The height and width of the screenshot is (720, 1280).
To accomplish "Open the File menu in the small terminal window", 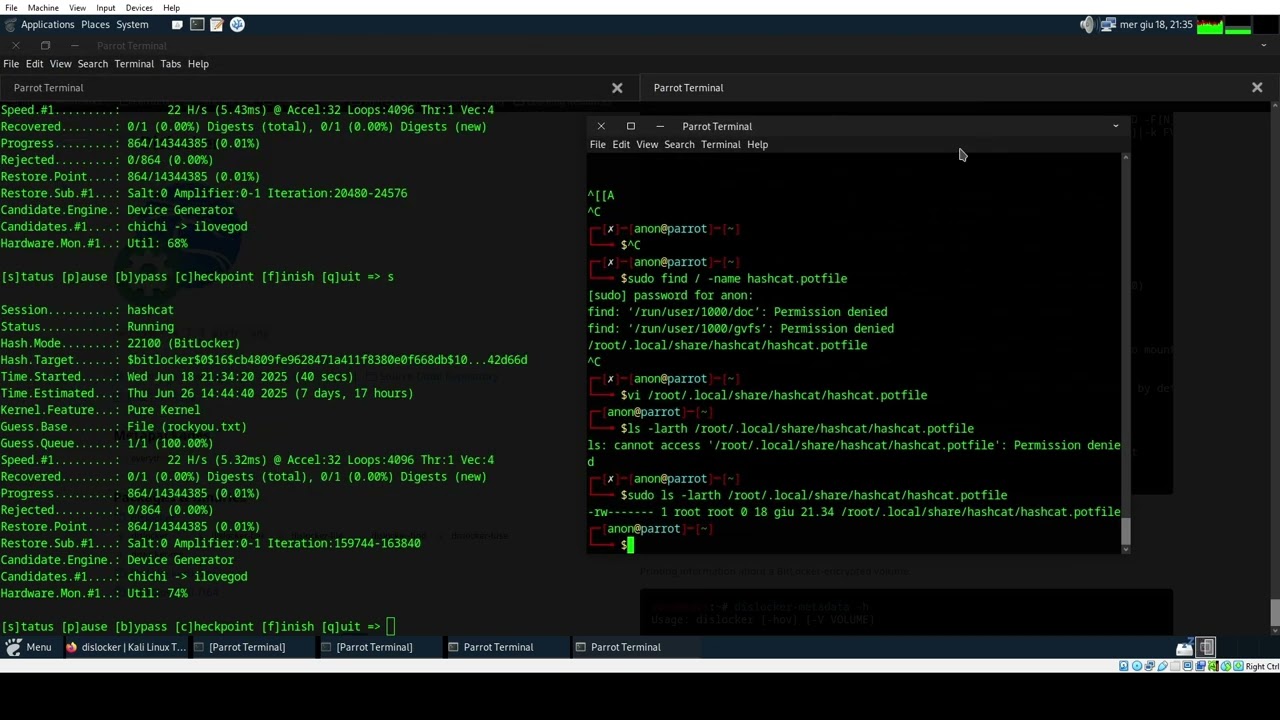I will 597,145.
